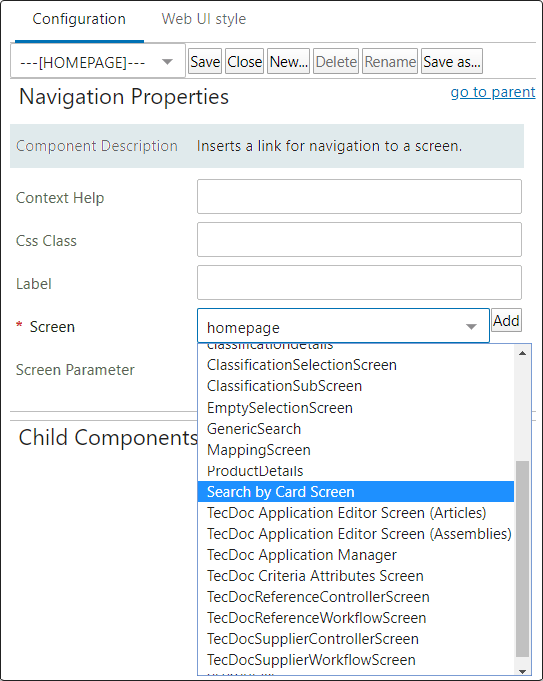Viewport: 543px width, 681px height.
Task: Click the Label input field
Action: [x=359, y=282]
